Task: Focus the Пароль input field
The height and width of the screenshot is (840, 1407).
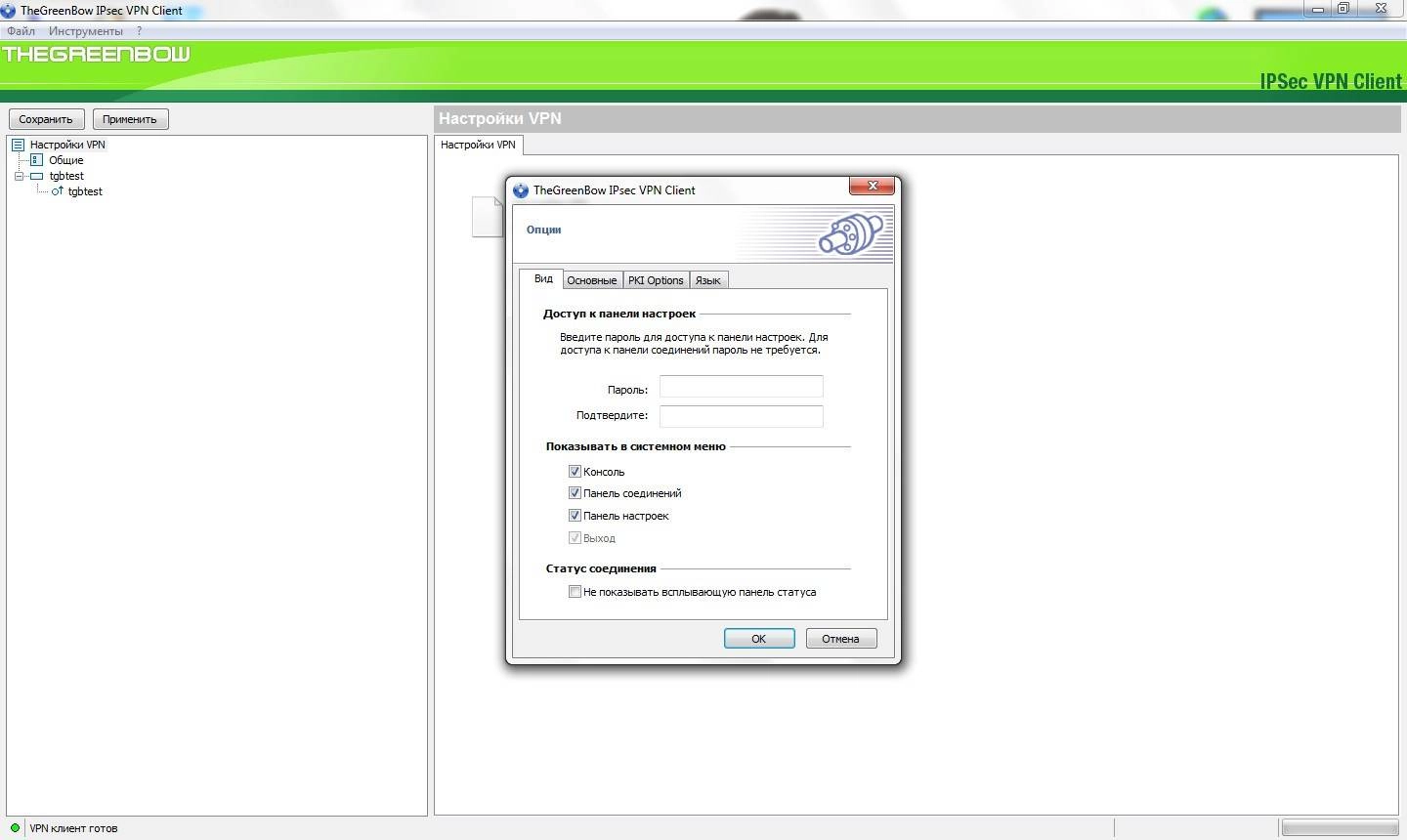Action: pos(742,388)
